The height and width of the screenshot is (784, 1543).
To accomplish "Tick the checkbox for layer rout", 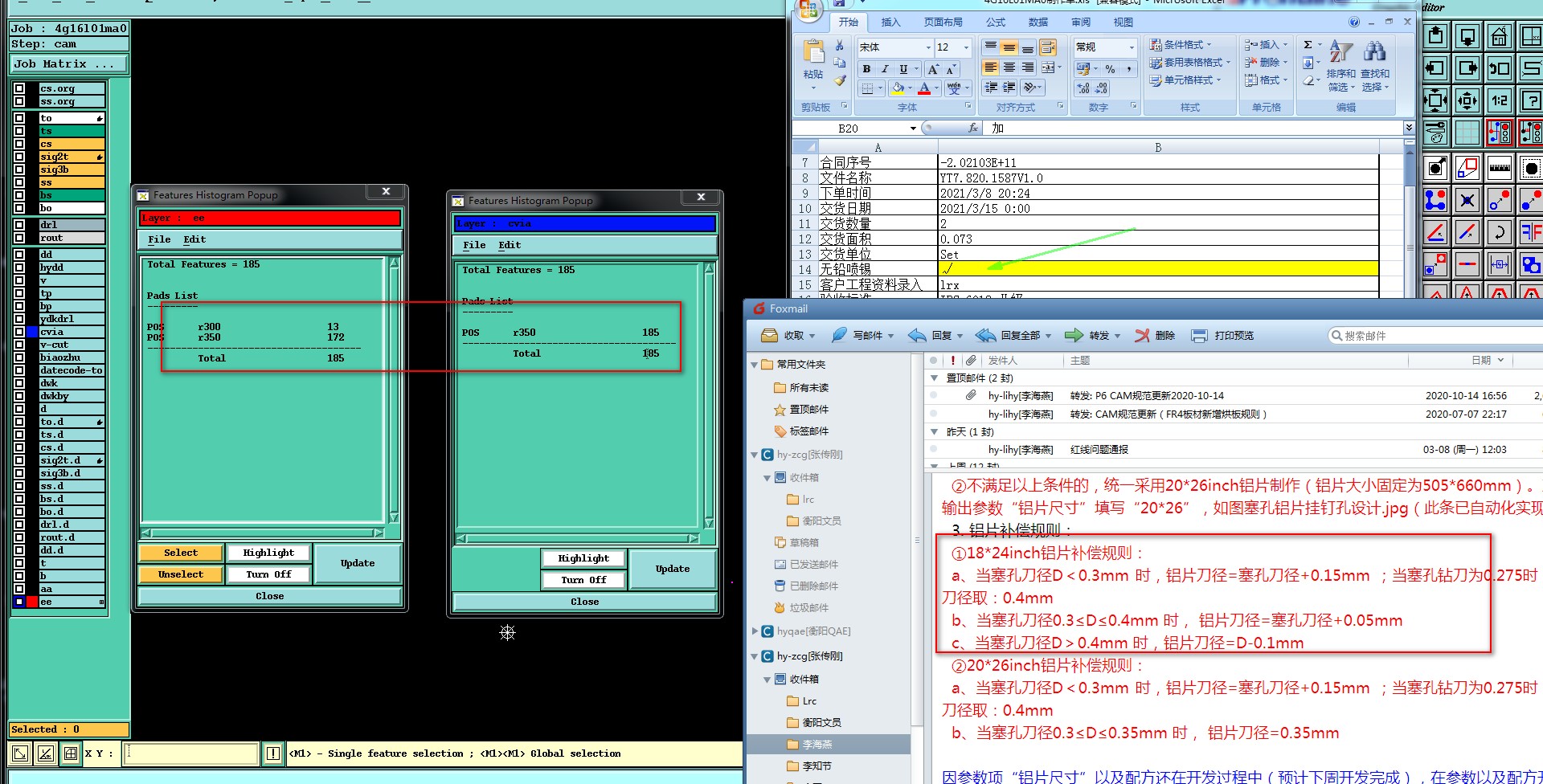I will tap(19, 238).
